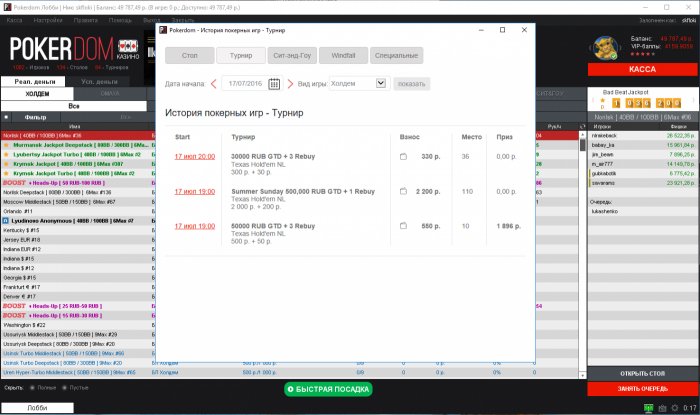Click the green connection status icon
Image resolution: width=700 pixels, height=415 pixels.
[x=649, y=408]
